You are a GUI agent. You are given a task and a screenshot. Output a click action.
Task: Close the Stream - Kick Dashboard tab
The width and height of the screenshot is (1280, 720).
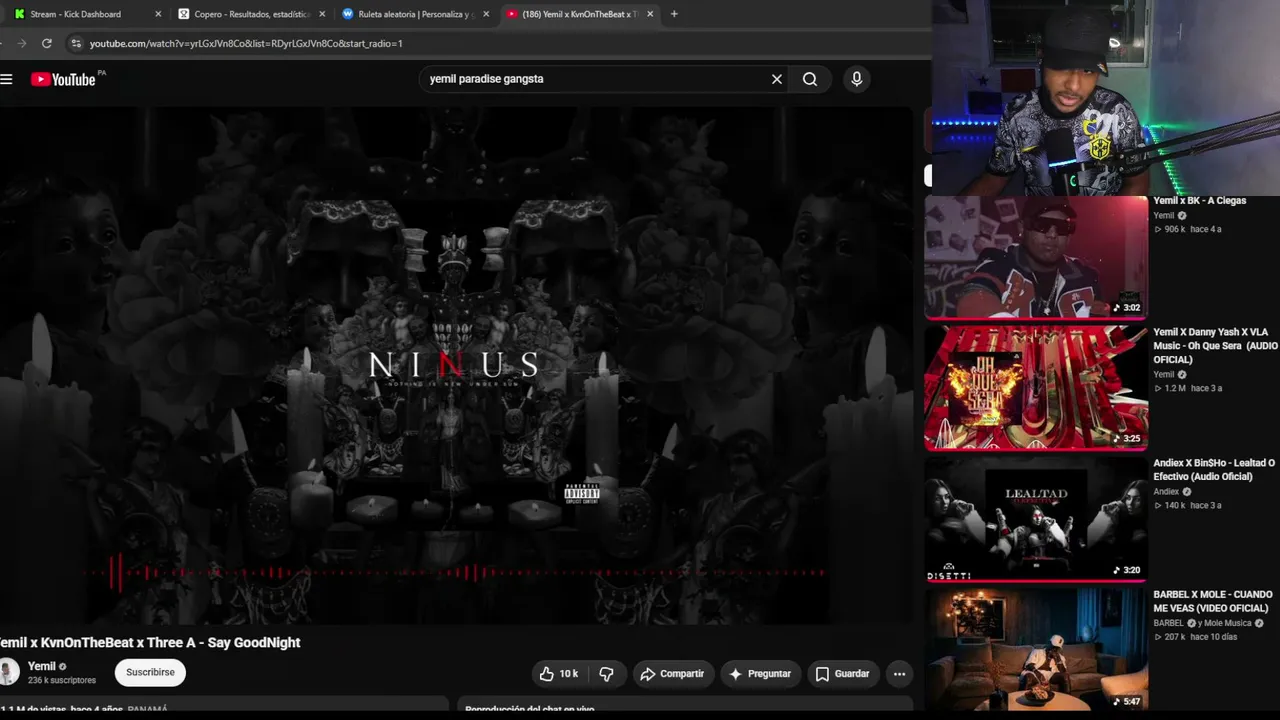click(158, 14)
